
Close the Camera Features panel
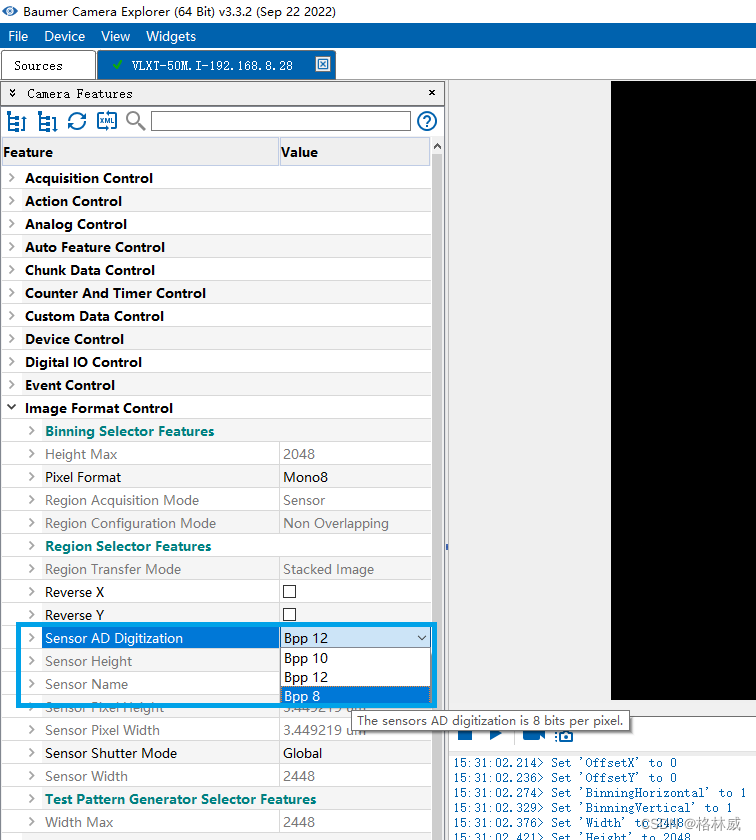[432, 93]
